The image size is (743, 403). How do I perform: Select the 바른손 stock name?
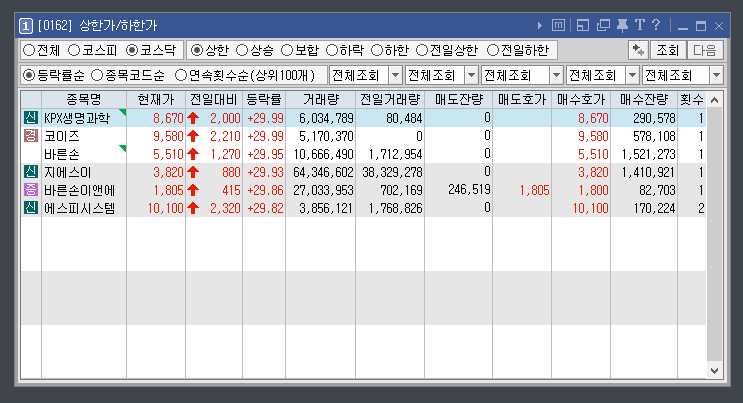pos(62,154)
